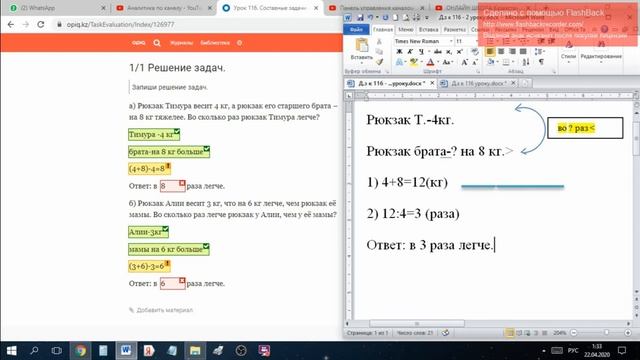Image resolution: width=640 pixels, height=360 pixels.
Task: Click the Shrink Font icon
Action: coord(475,62)
